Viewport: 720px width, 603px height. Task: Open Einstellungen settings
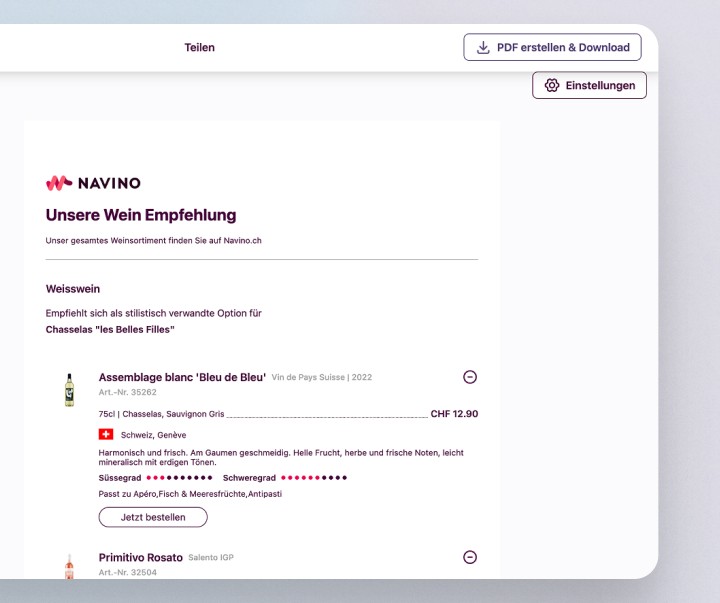click(589, 85)
